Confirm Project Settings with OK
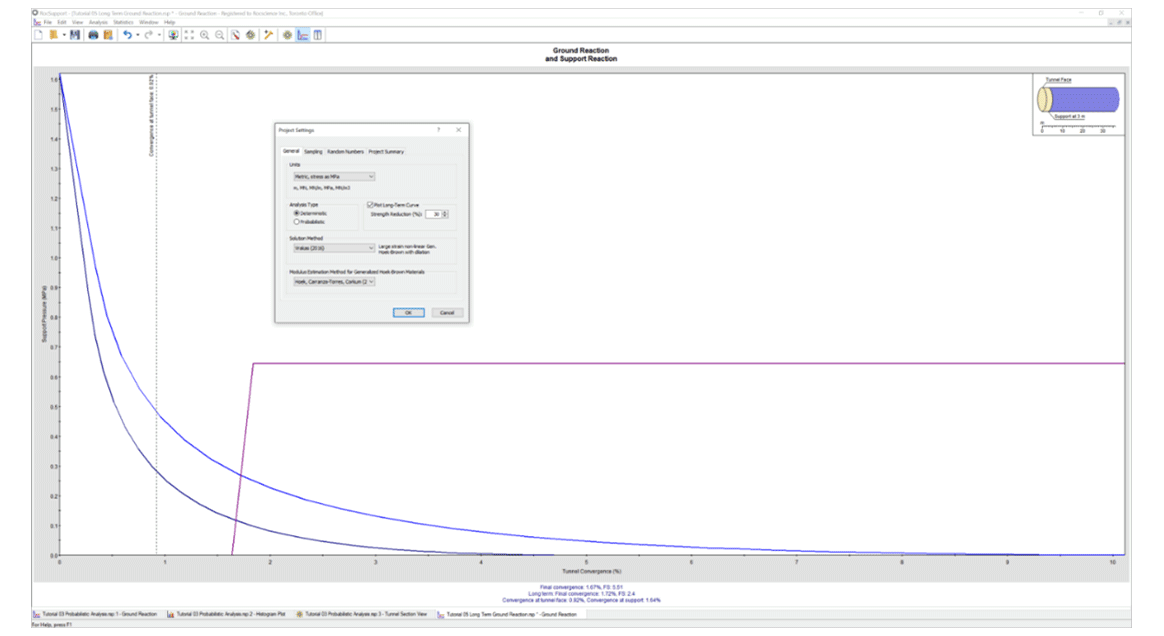The height and width of the screenshot is (636, 1164). pos(408,313)
